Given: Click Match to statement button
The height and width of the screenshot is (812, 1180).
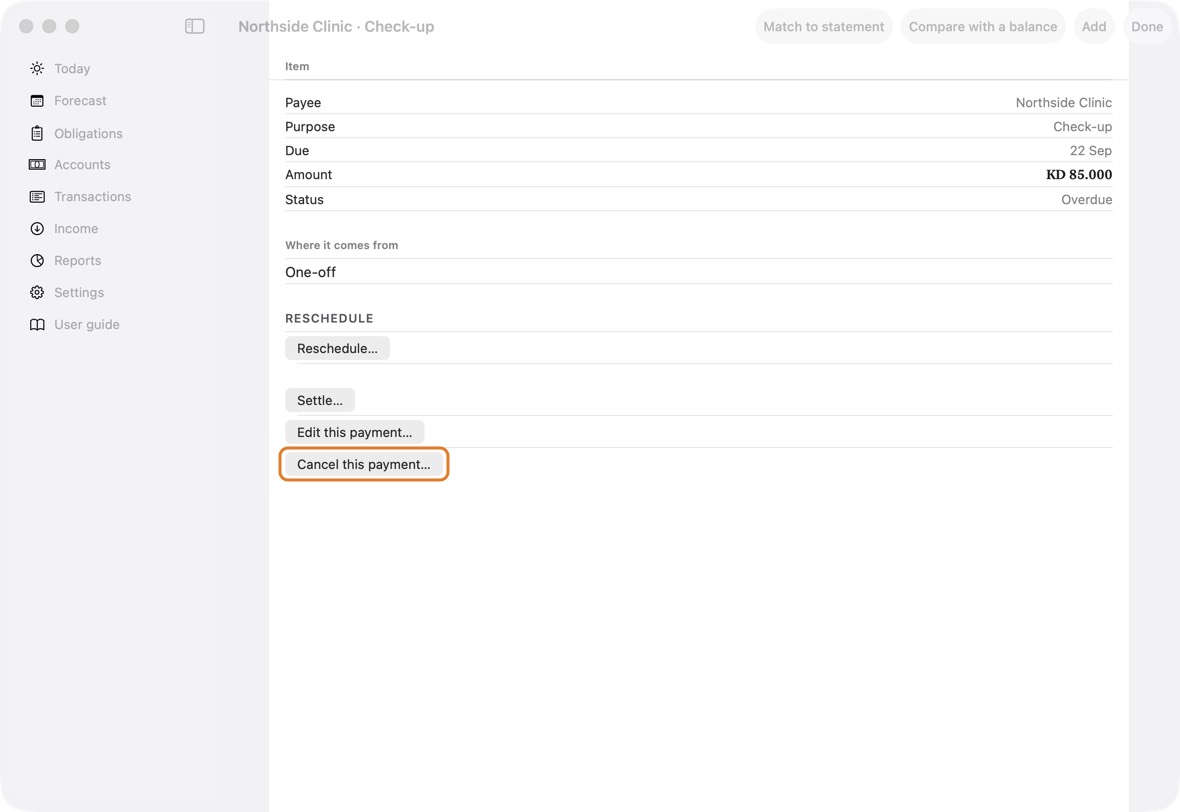Looking at the screenshot, I should click(824, 26).
